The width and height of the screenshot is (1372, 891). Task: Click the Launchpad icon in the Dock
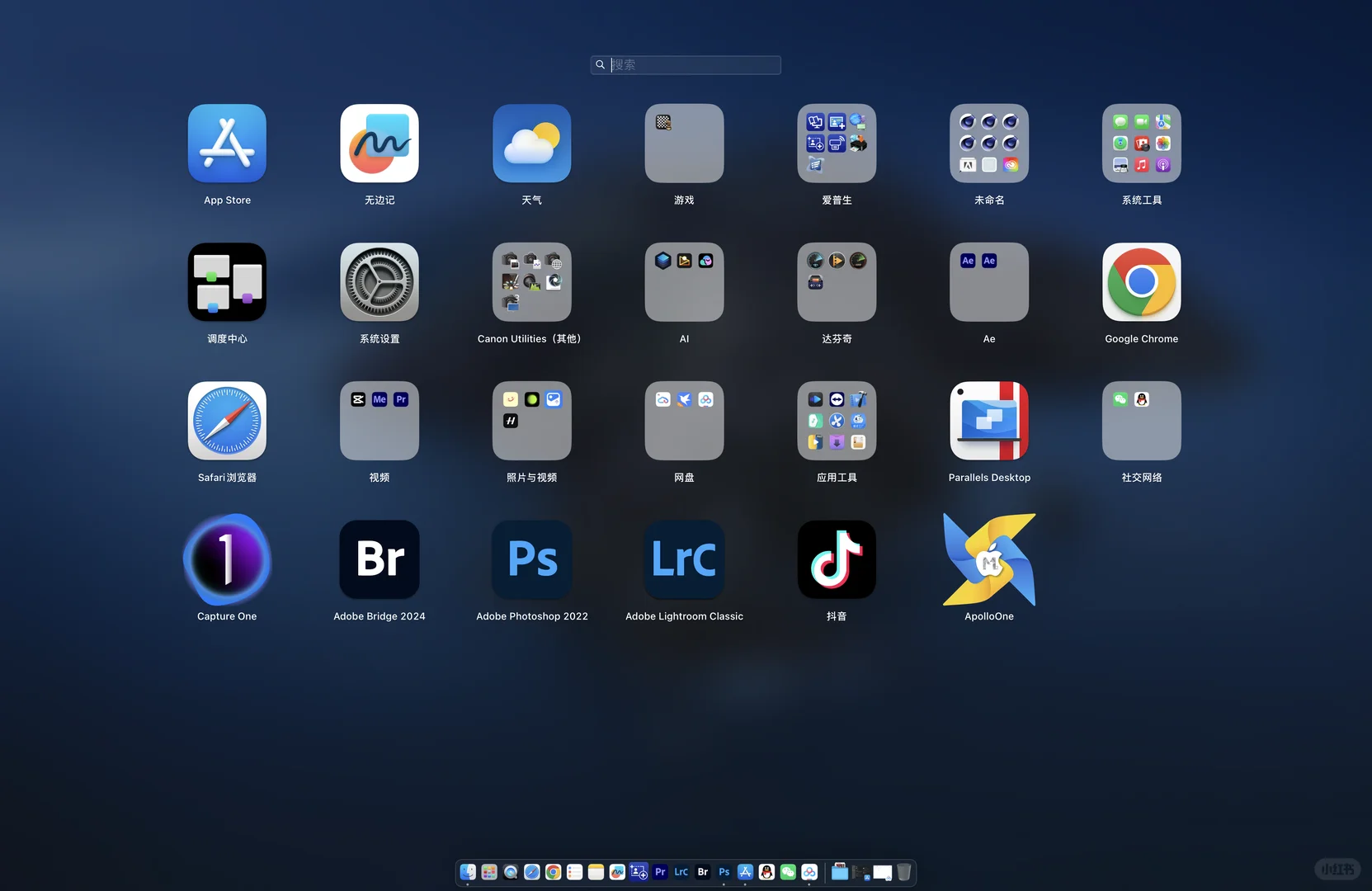(x=489, y=872)
